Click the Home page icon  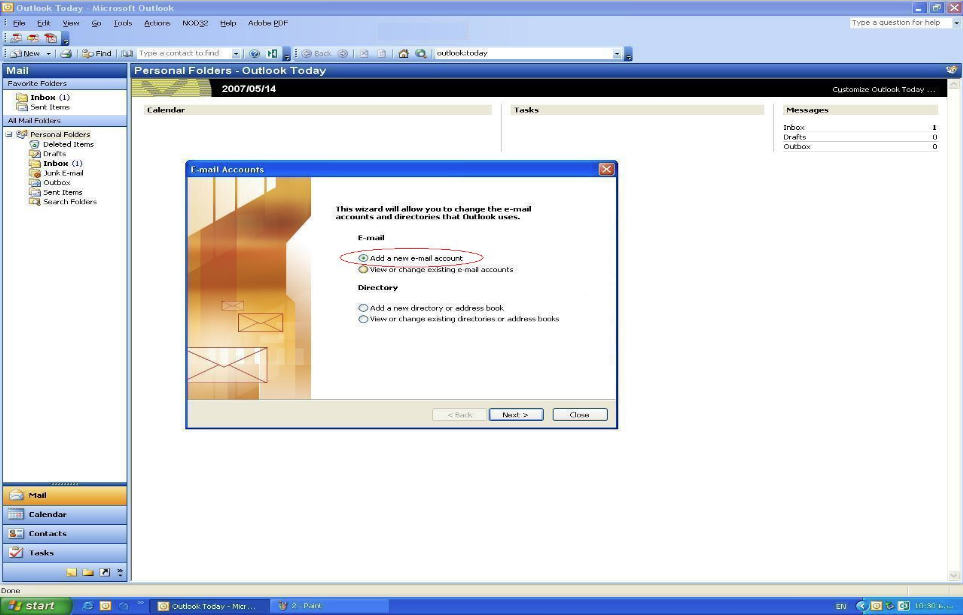point(404,53)
